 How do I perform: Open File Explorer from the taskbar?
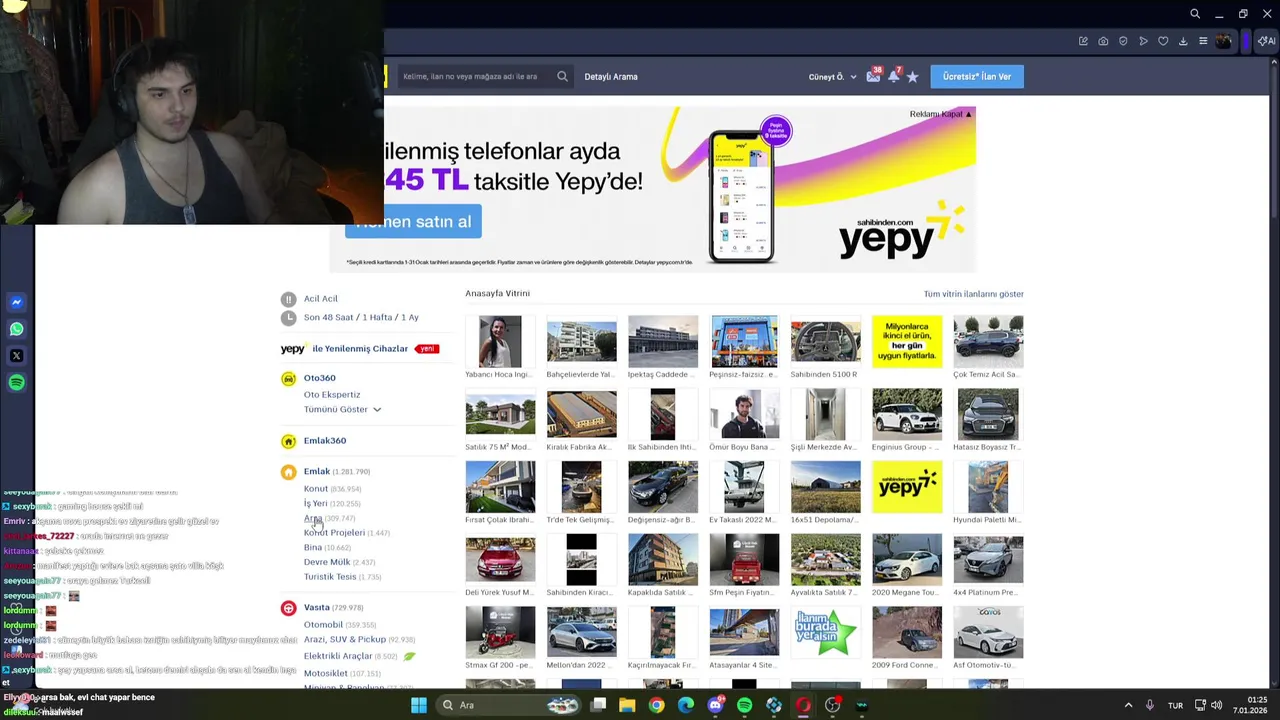click(627, 705)
